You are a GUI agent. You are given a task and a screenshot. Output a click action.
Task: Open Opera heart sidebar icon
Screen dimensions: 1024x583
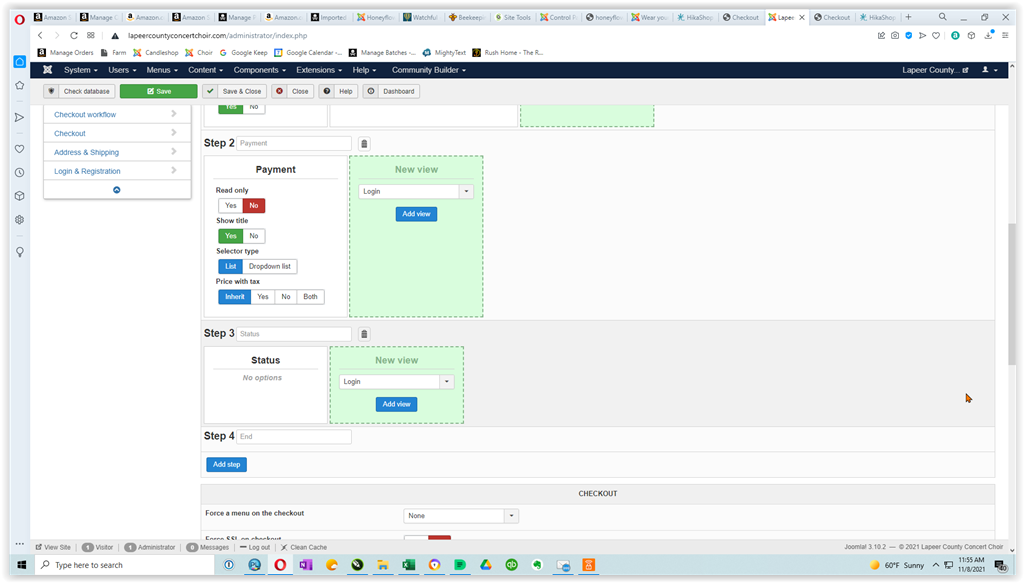[20, 149]
